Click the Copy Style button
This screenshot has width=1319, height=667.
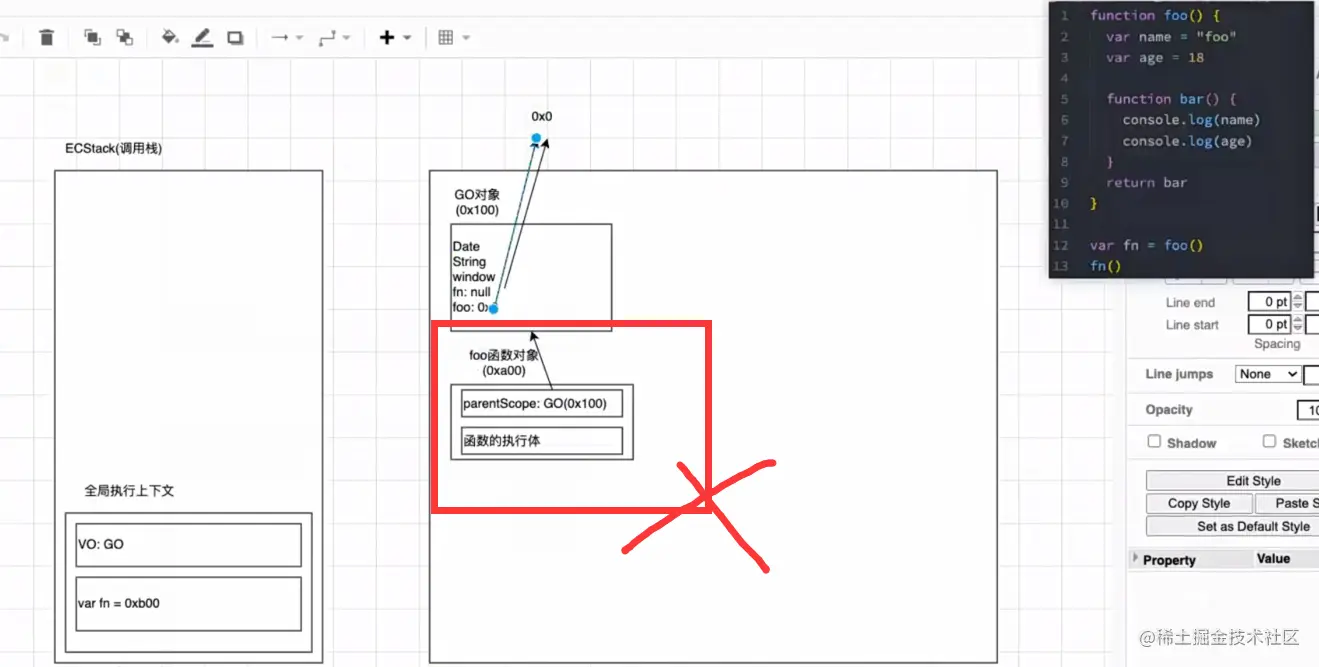pos(1199,503)
